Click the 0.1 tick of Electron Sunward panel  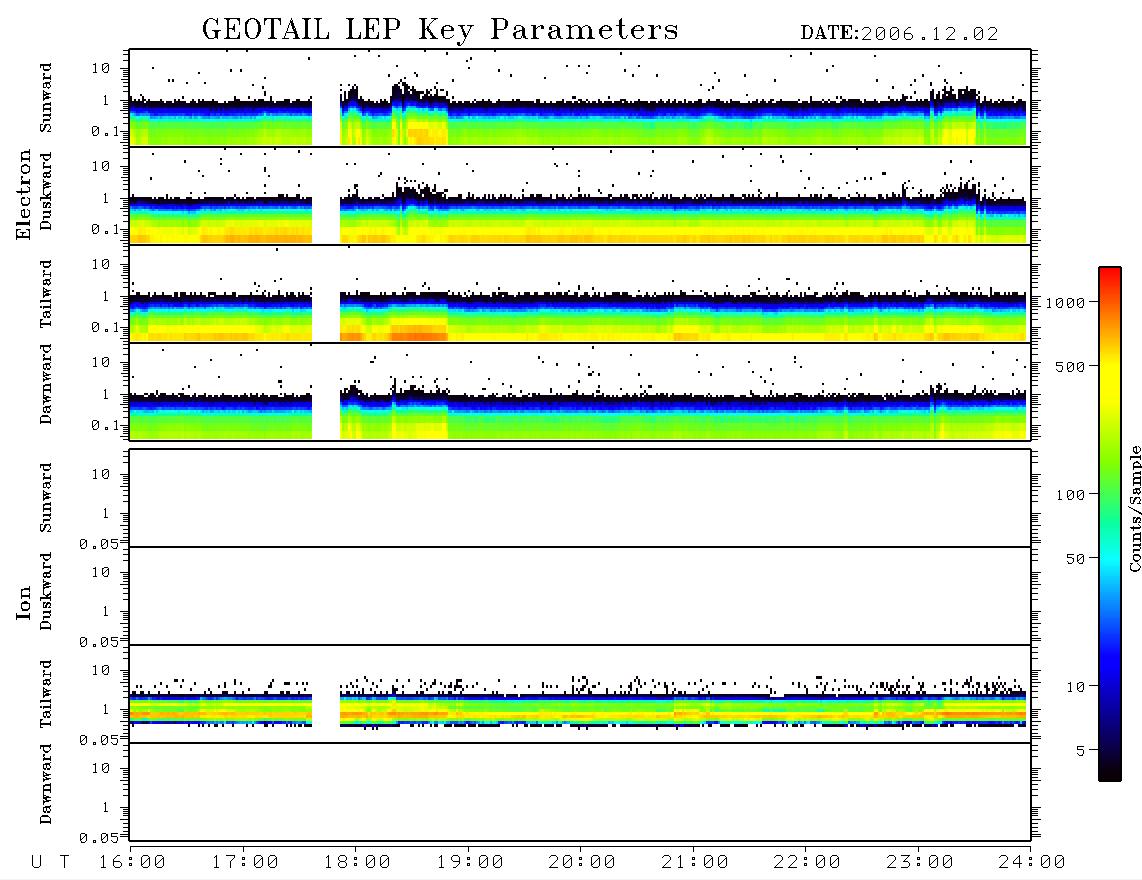[105, 131]
